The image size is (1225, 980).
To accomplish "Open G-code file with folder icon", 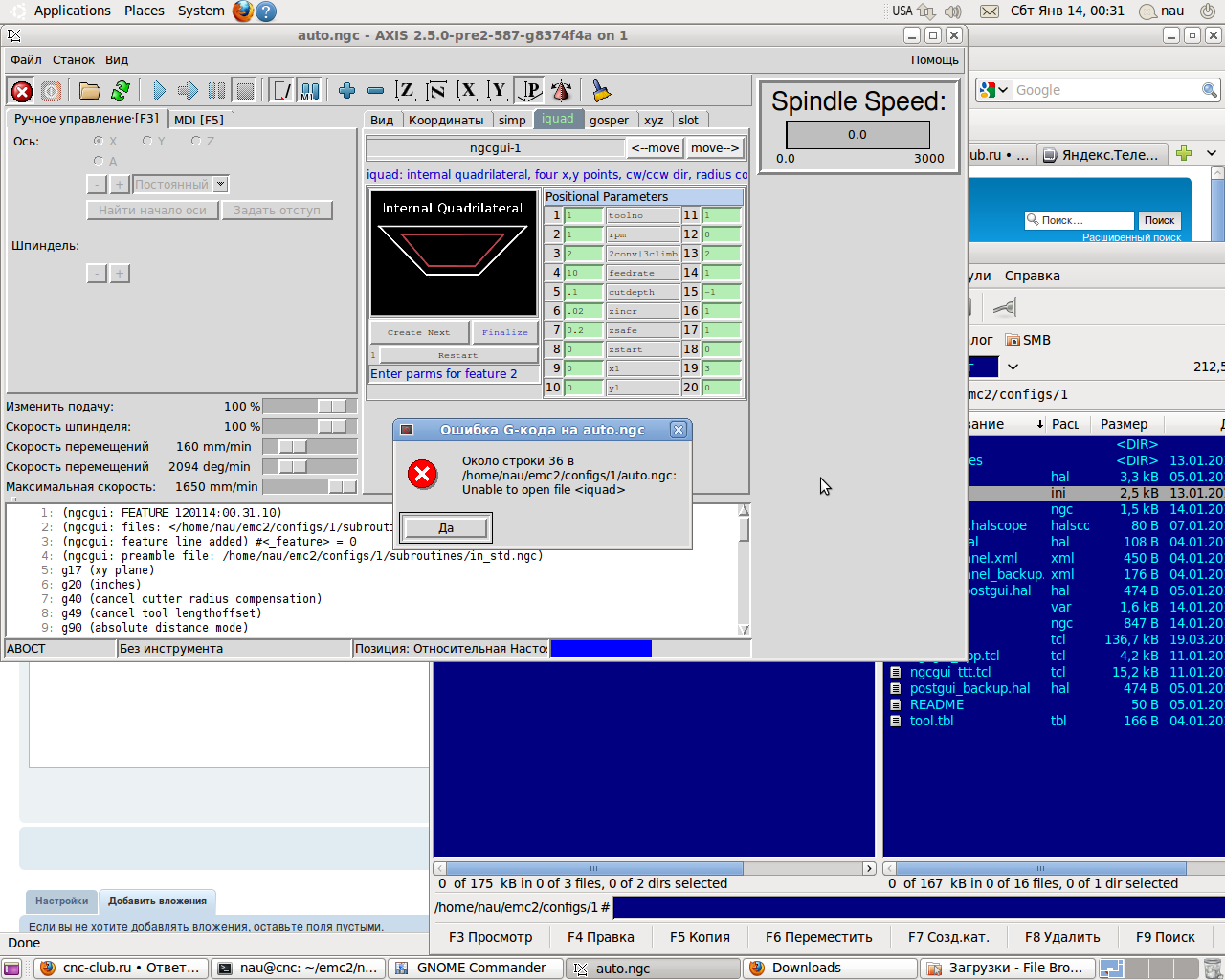I will [x=89, y=91].
